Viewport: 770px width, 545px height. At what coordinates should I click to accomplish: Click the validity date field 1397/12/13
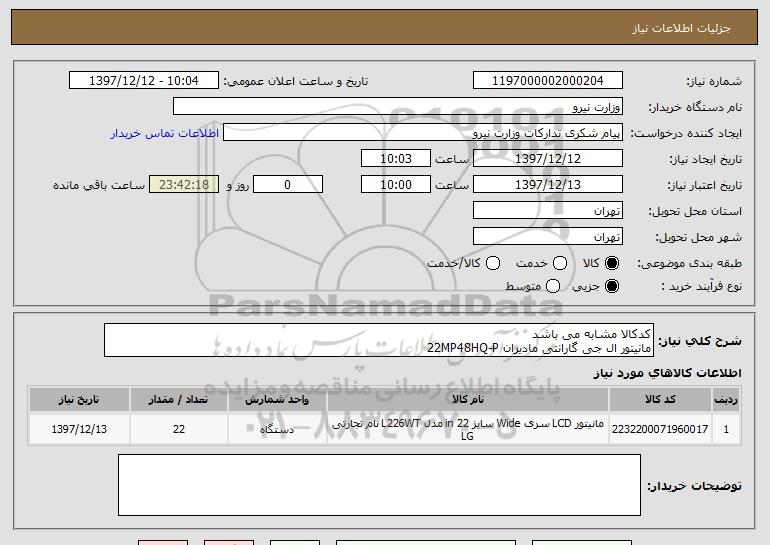point(548,185)
